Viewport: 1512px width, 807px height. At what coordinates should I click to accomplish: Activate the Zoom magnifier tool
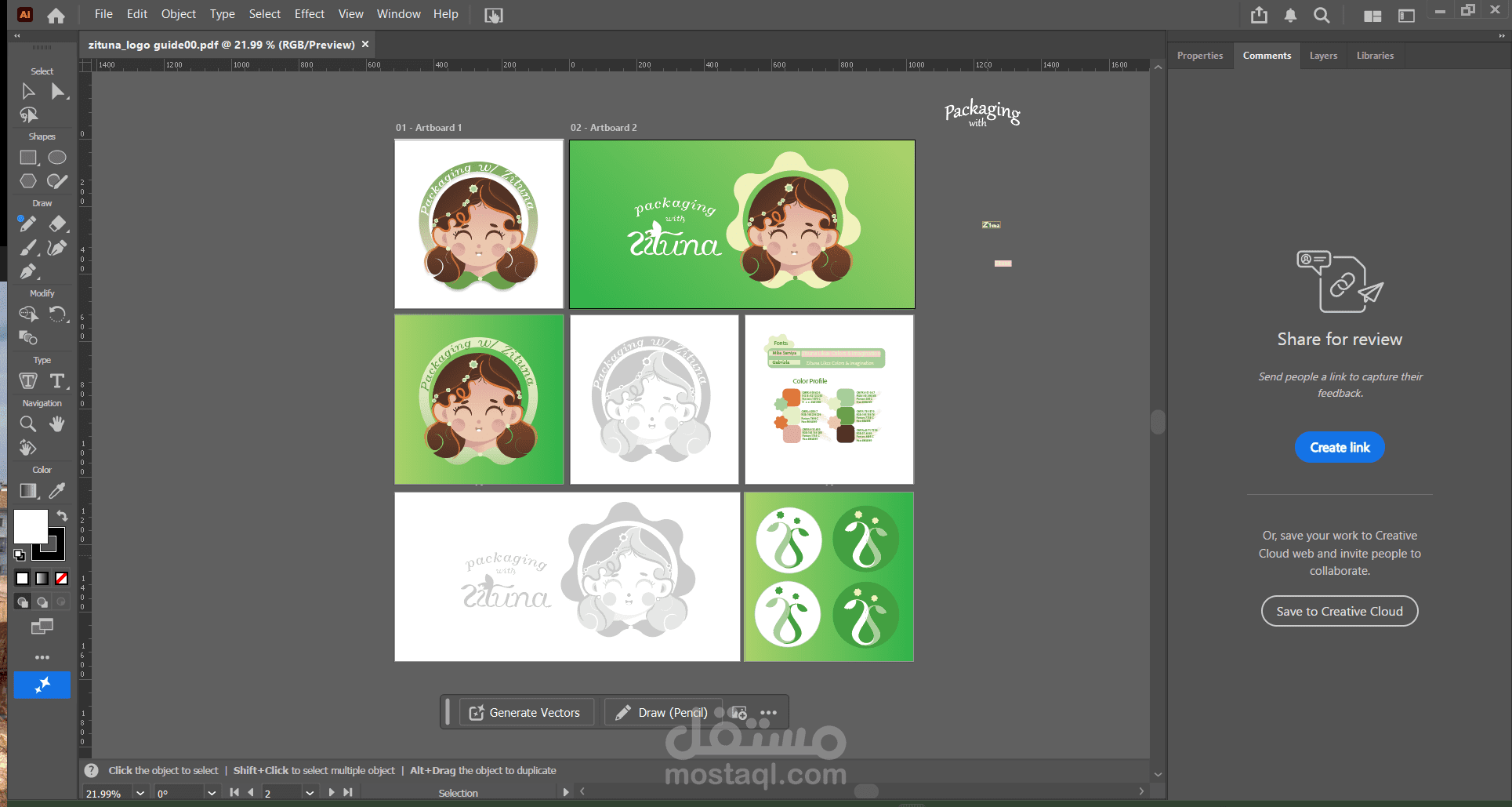click(28, 424)
